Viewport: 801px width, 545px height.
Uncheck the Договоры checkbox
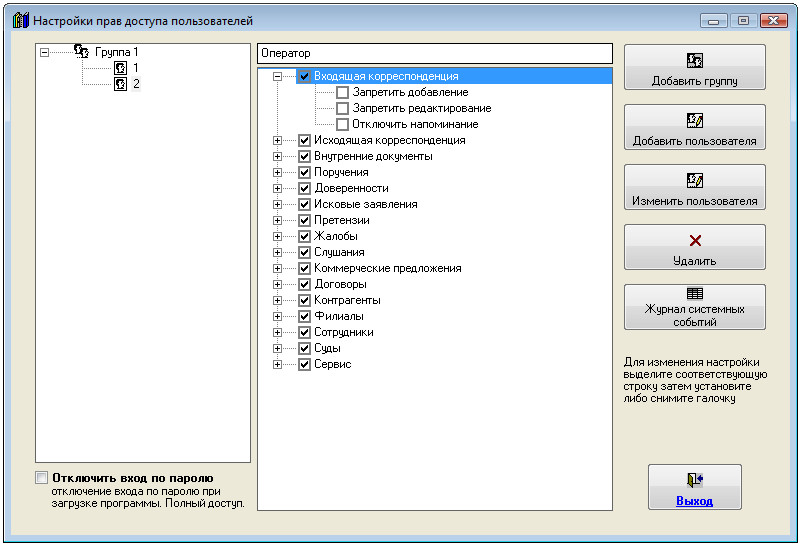304,284
